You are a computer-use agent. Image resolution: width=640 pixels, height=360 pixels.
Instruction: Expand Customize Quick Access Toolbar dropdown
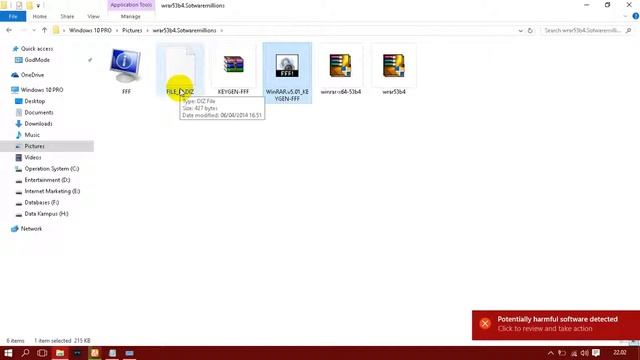(x=38, y=6)
